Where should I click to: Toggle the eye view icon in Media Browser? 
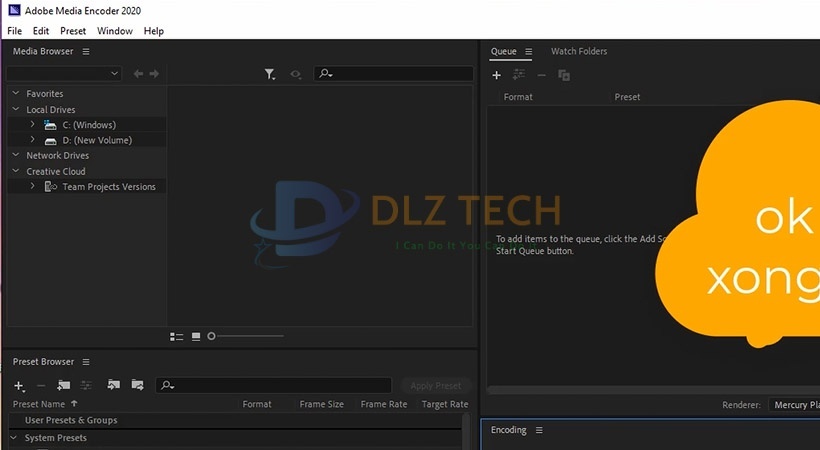pyautogui.click(x=295, y=74)
